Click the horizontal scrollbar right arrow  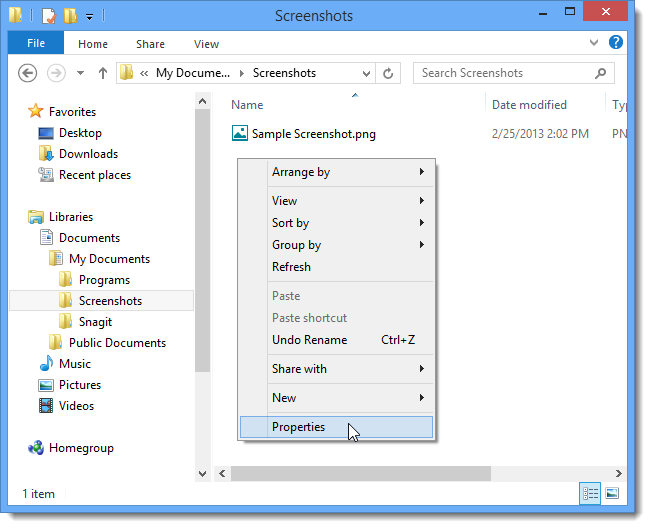(618, 473)
